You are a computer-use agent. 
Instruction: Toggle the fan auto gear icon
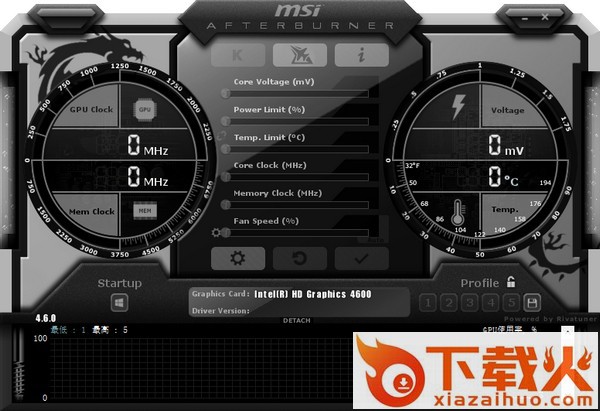click(216, 232)
